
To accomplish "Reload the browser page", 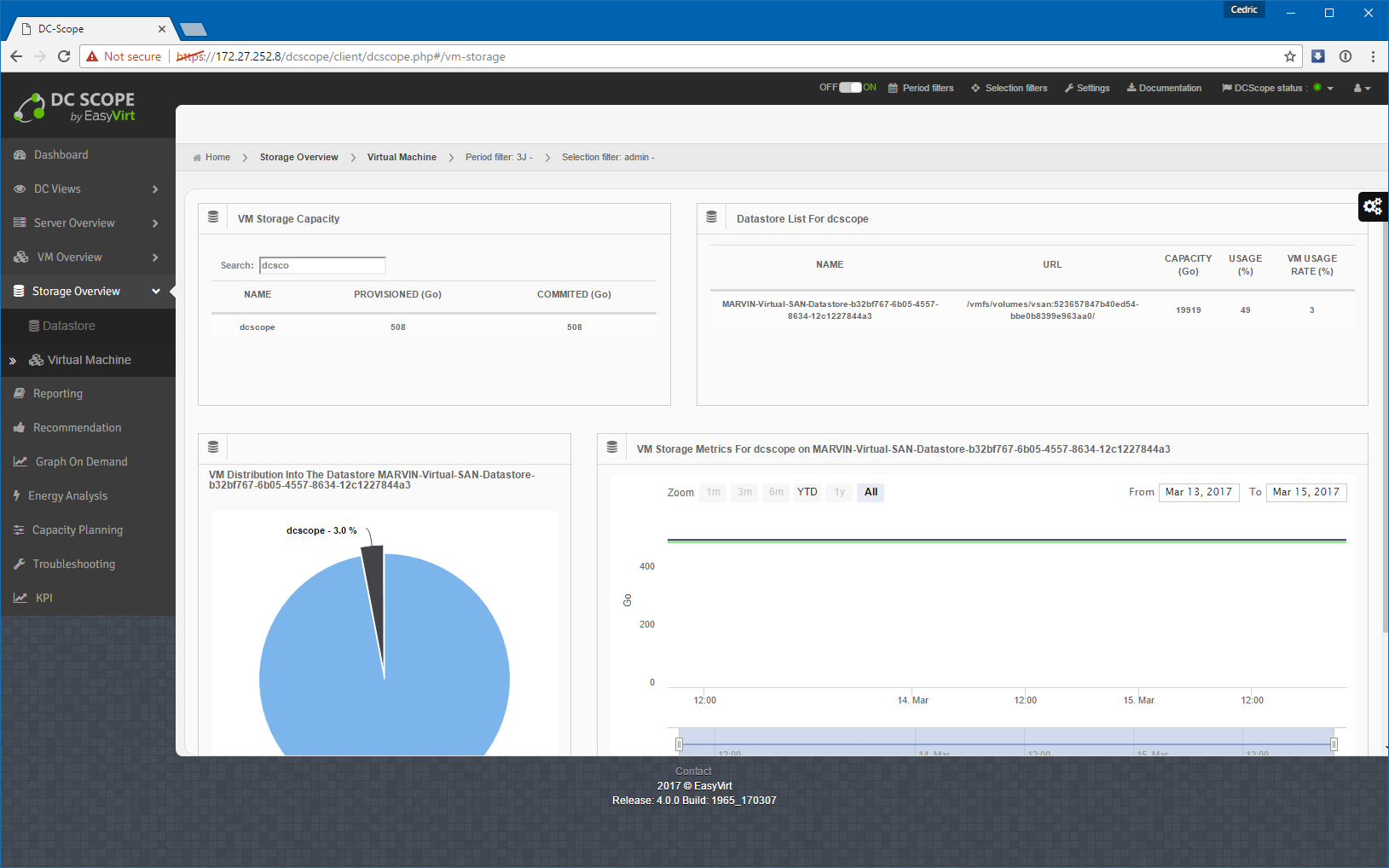I will (64, 57).
